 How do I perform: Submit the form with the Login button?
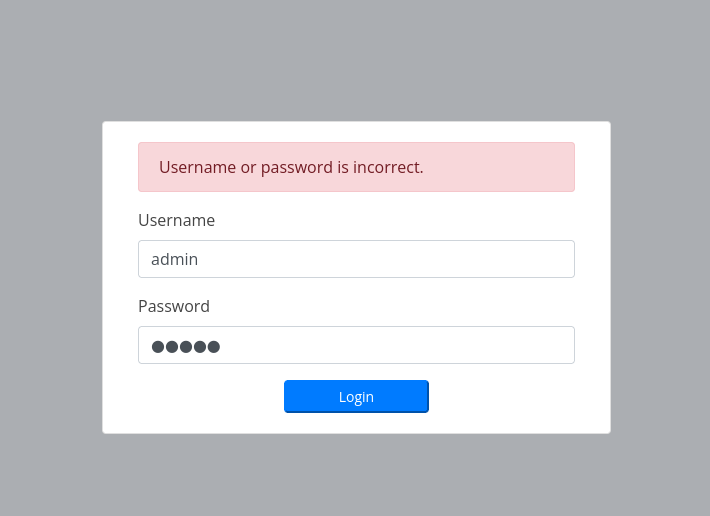pyautogui.click(x=356, y=397)
